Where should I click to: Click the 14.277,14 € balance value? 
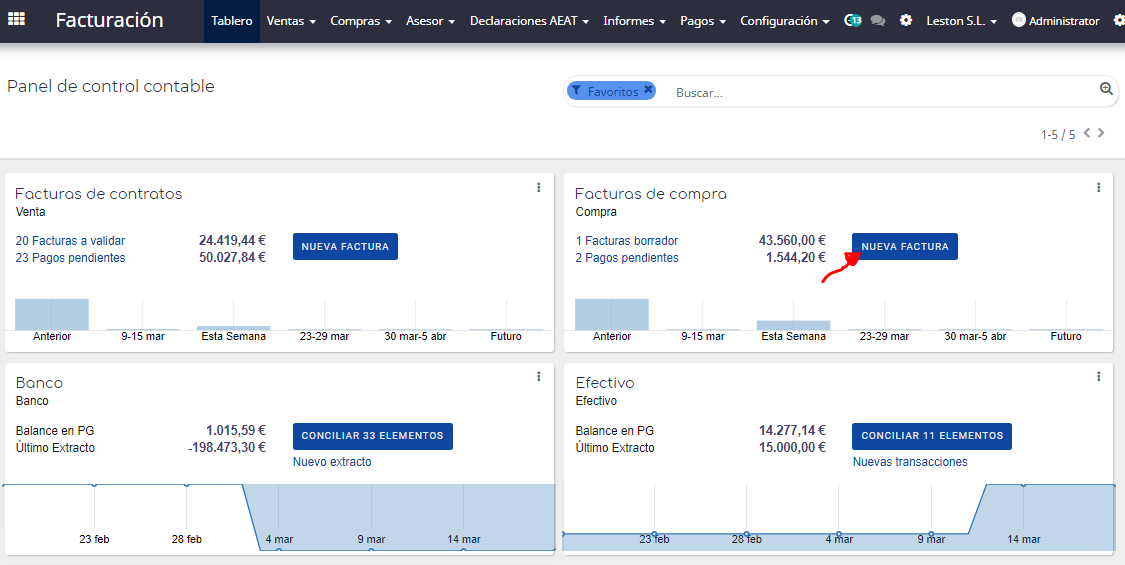pyautogui.click(x=792, y=430)
